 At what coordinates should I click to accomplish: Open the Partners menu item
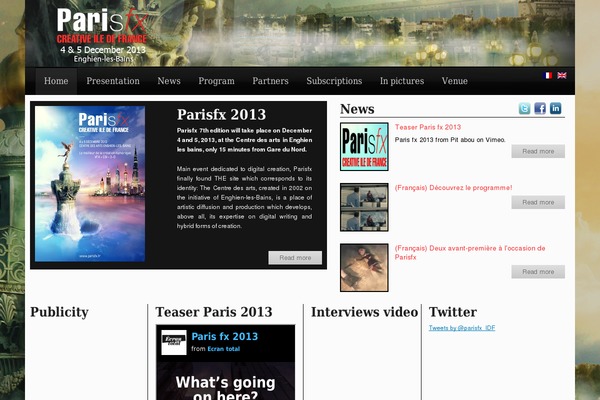270,81
